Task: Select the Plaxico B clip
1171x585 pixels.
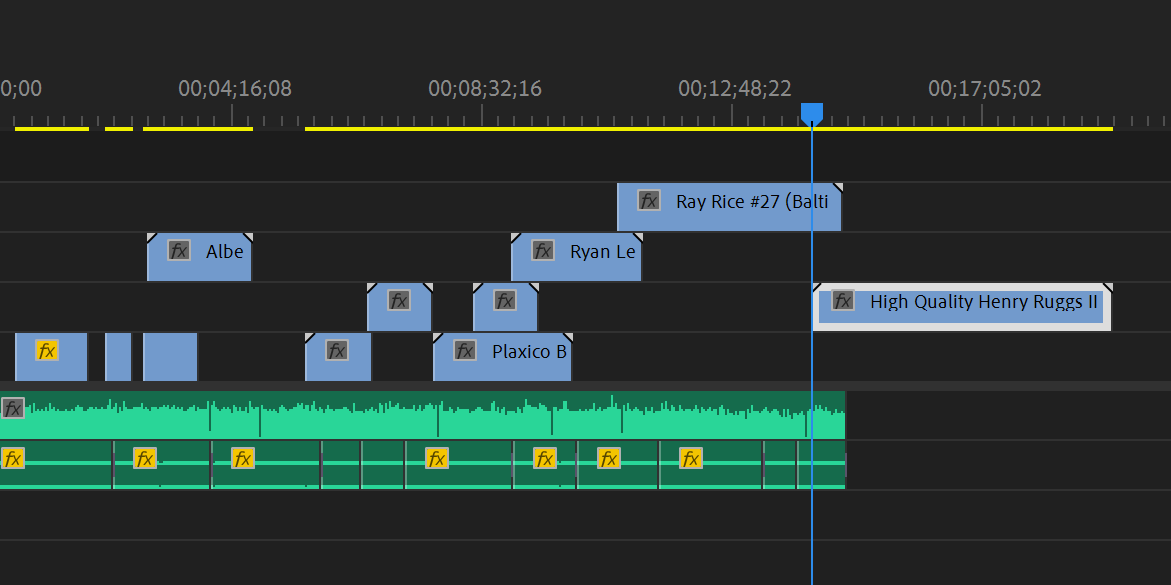Action: pos(503,357)
